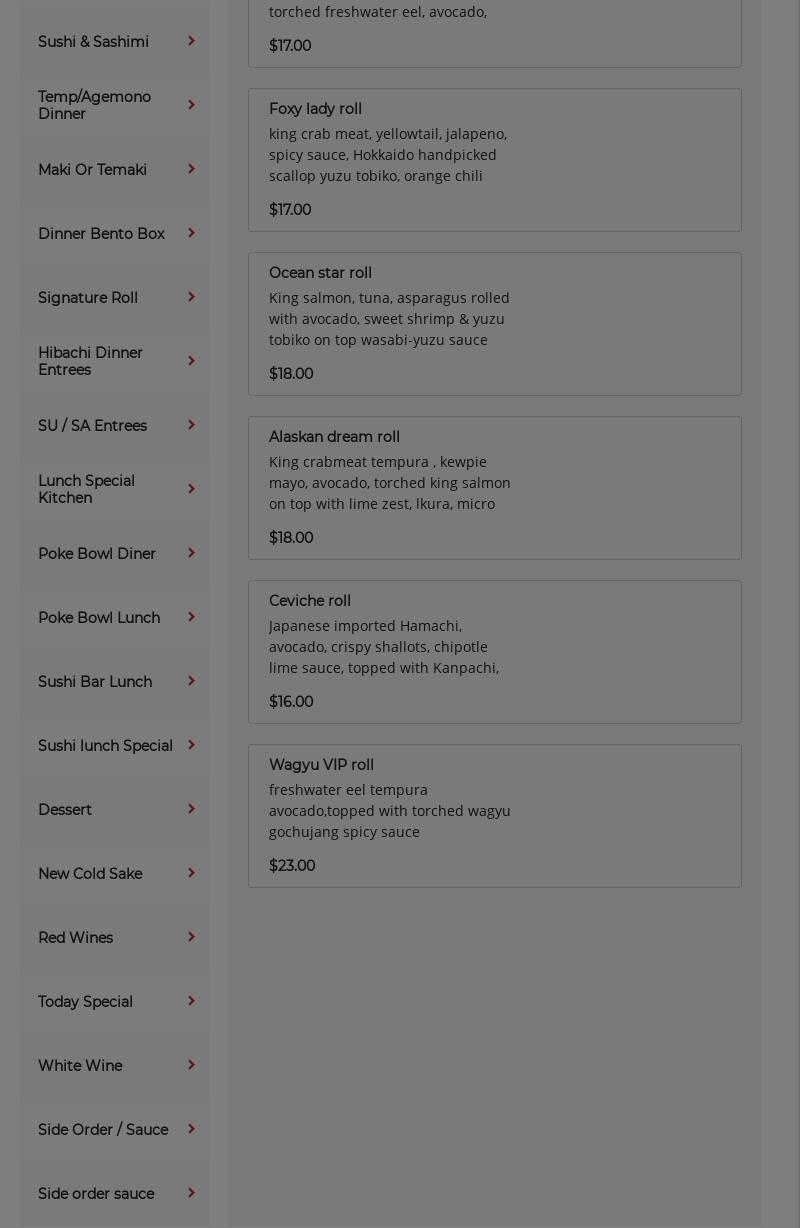Image resolution: width=800 pixels, height=1228 pixels.
Task: Select the Sushi Bar Lunch category
Action: 95,682
